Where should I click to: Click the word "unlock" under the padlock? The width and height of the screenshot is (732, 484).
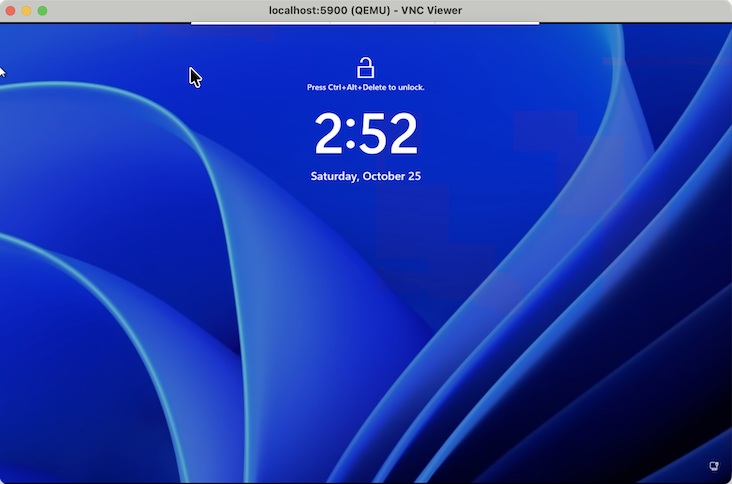point(411,88)
